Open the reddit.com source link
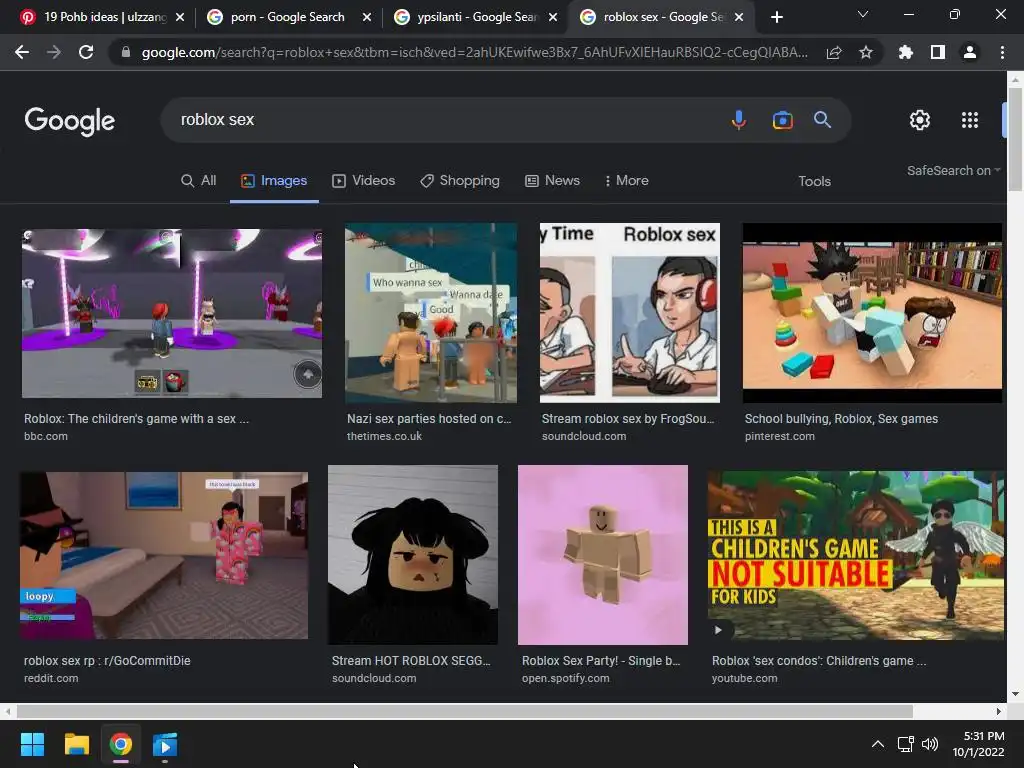 pos(51,678)
